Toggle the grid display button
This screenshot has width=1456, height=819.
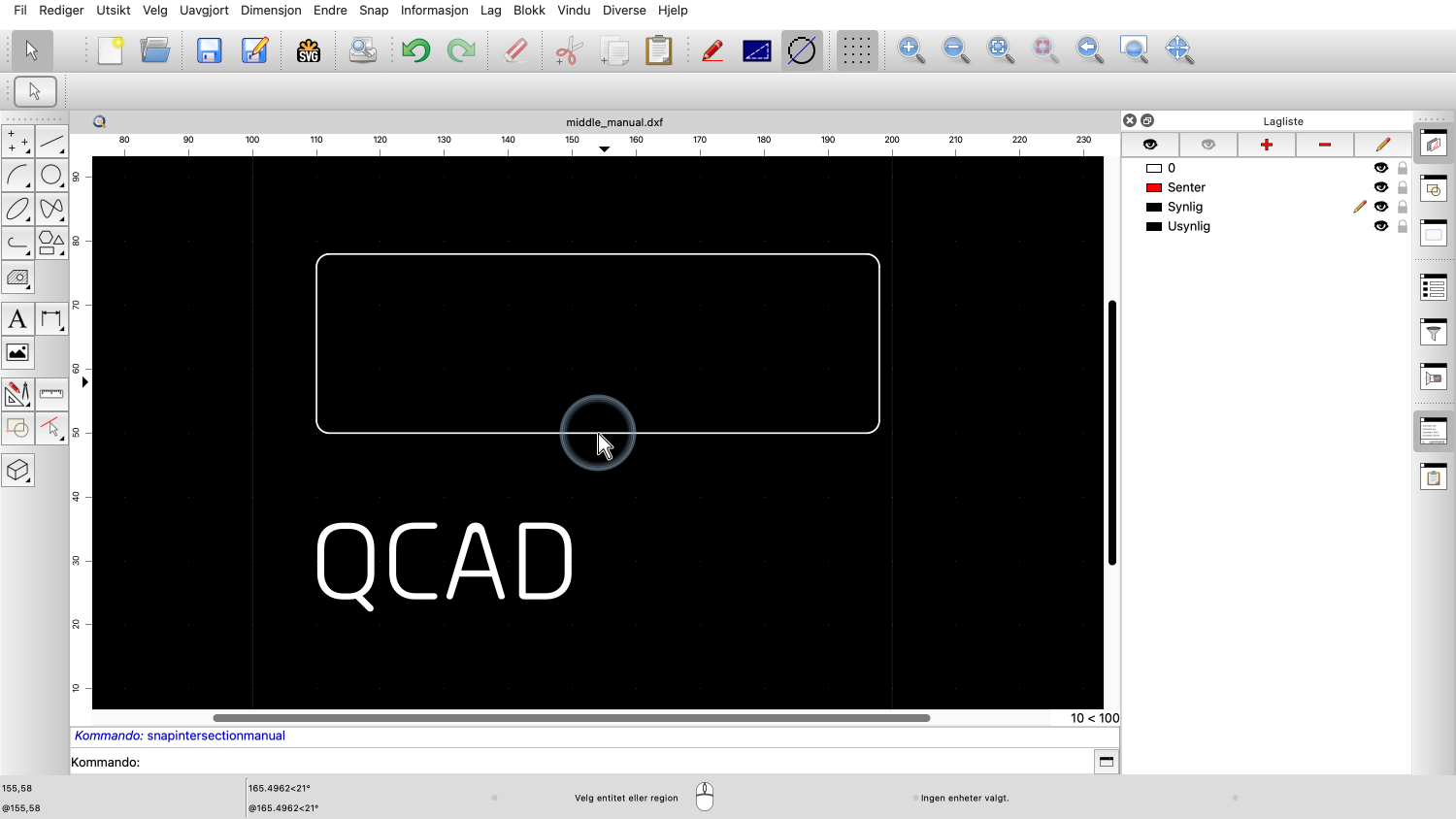click(x=856, y=50)
